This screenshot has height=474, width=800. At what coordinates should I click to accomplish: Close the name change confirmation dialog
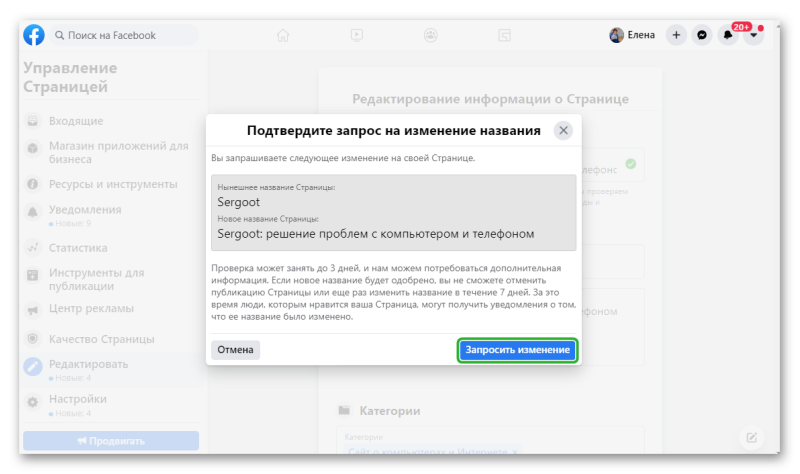pyautogui.click(x=563, y=131)
